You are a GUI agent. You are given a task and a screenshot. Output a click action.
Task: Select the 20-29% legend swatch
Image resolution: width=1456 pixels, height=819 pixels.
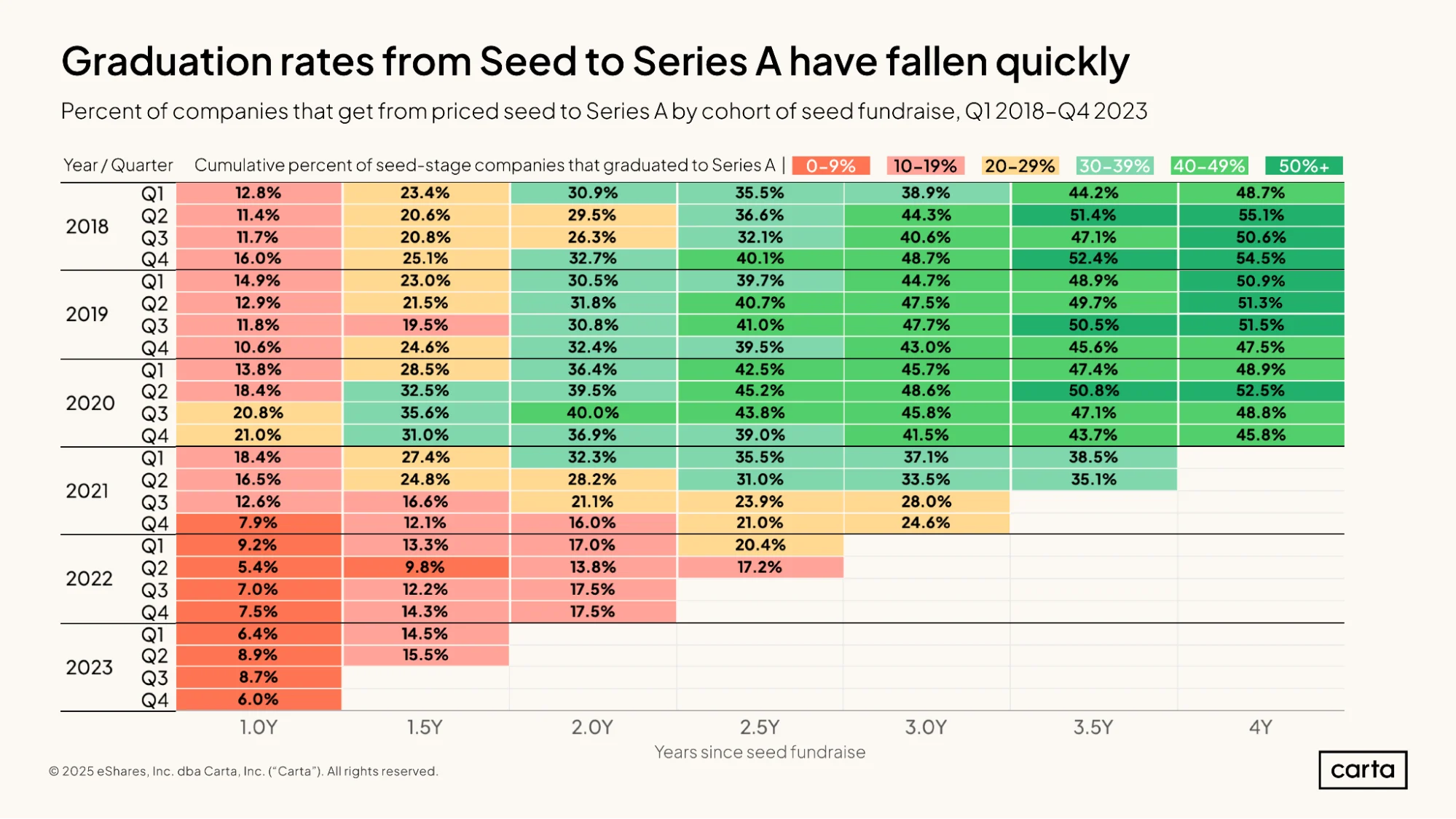click(x=1020, y=166)
